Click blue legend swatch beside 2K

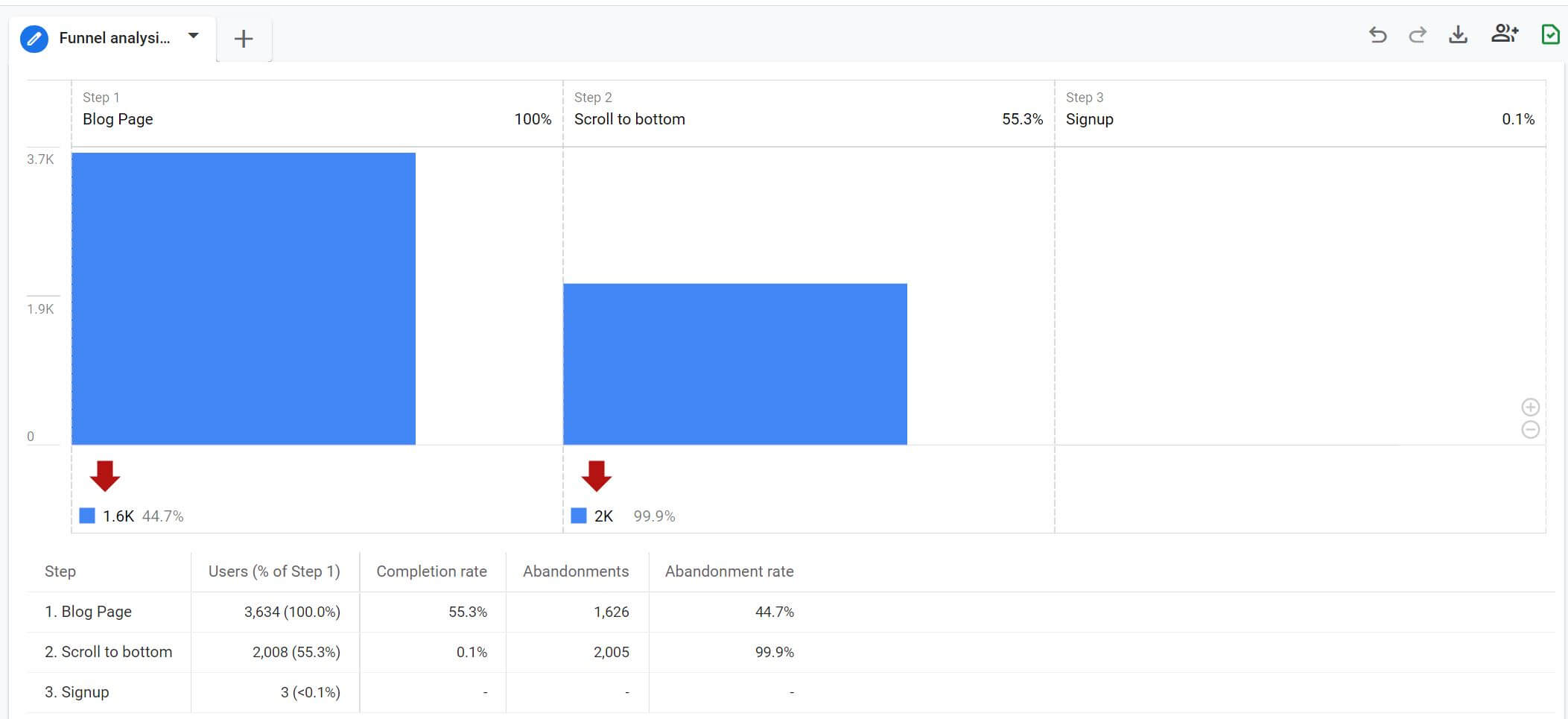coord(579,516)
